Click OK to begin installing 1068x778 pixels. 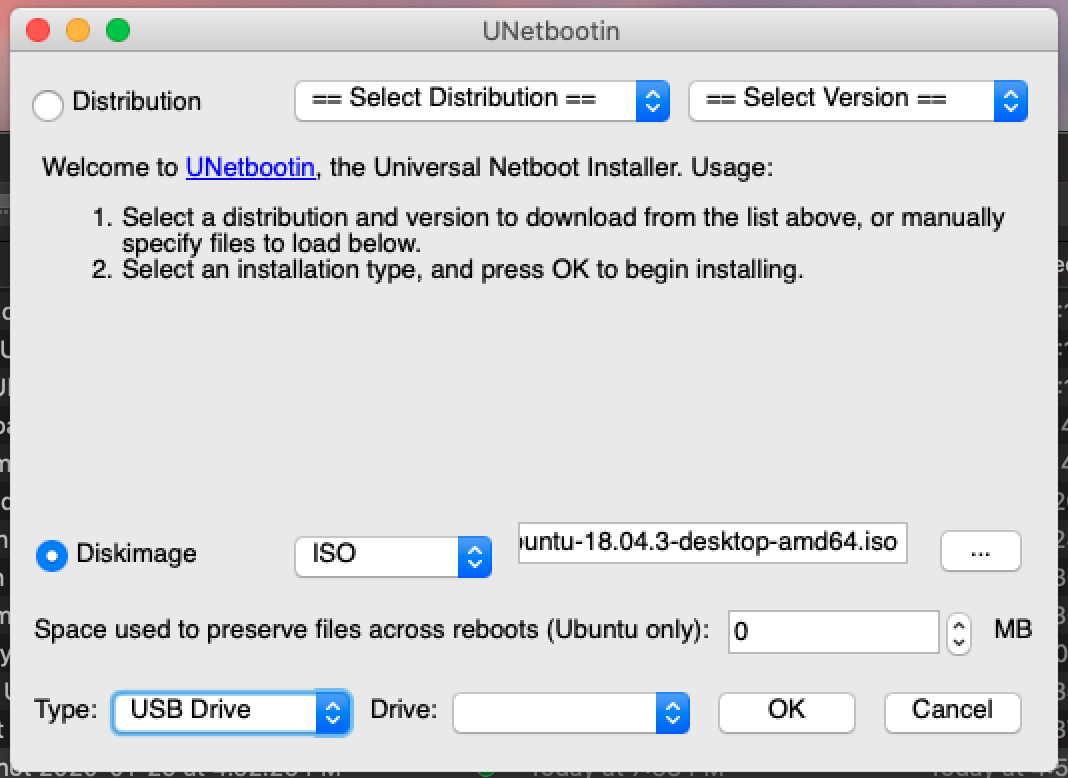(x=786, y=713)
